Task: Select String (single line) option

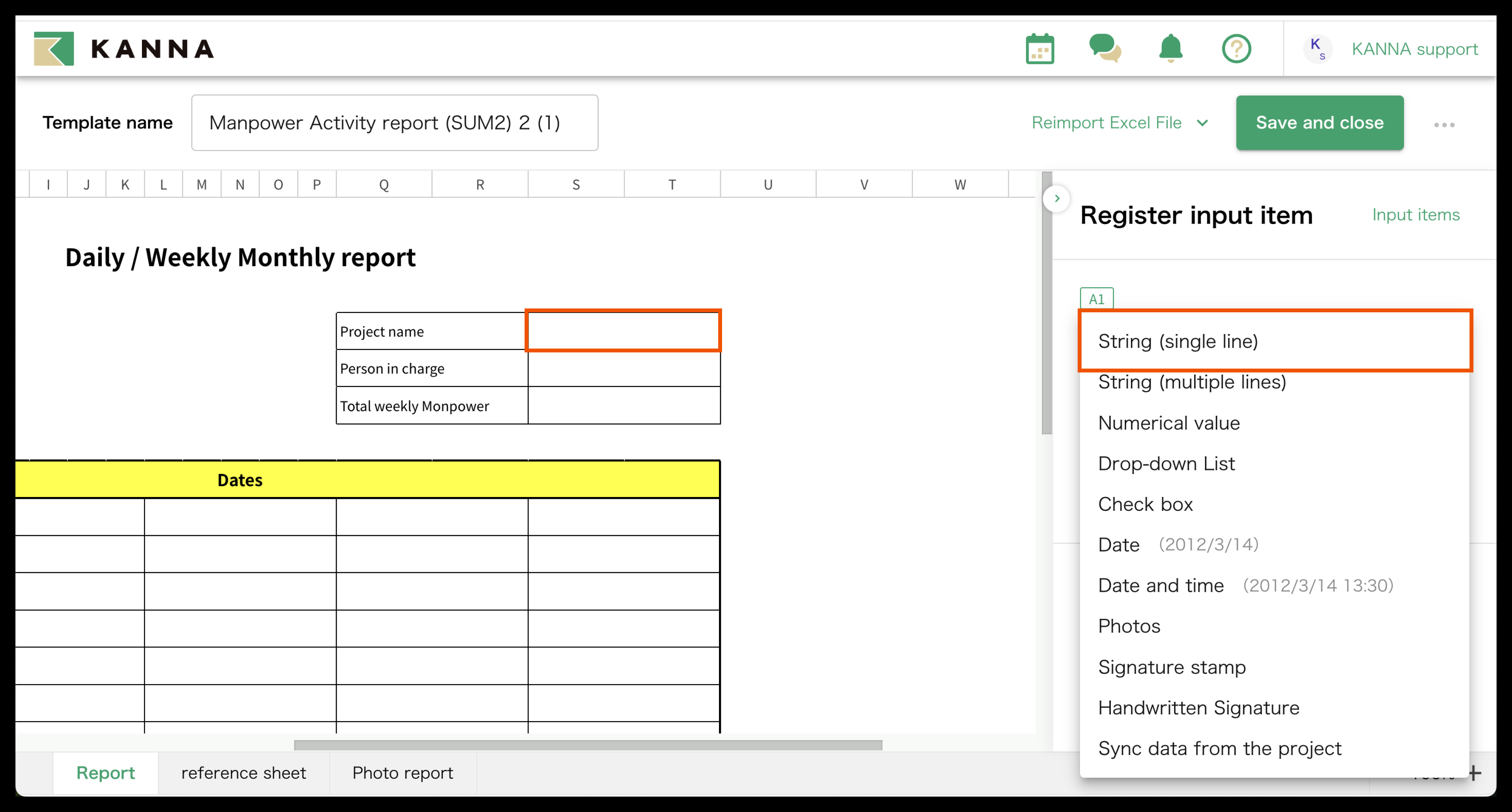Action: tap(1178, 341)
